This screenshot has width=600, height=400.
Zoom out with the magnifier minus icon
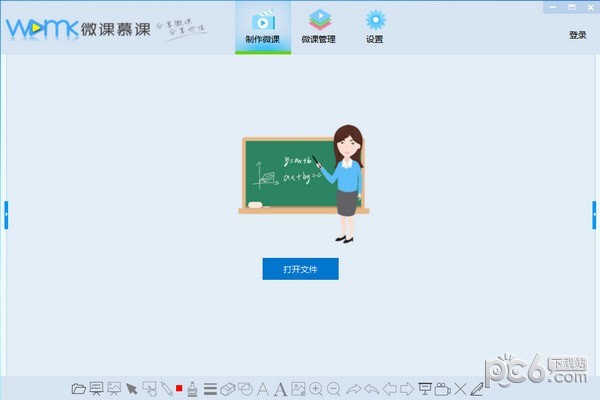click(x=334, y=388)
